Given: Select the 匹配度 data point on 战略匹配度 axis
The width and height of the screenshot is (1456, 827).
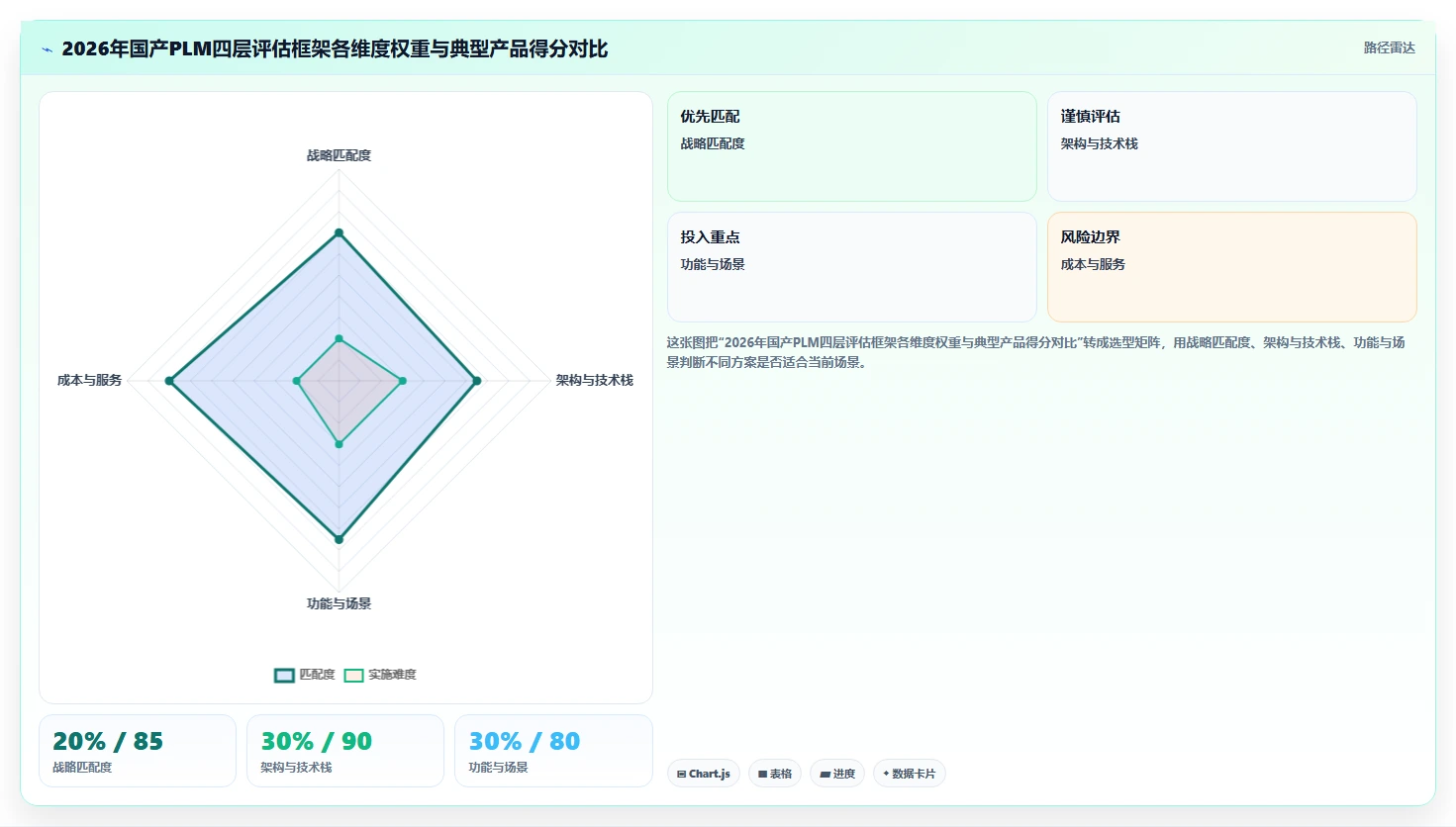Looking at the screenshot, I should [339, 233].
